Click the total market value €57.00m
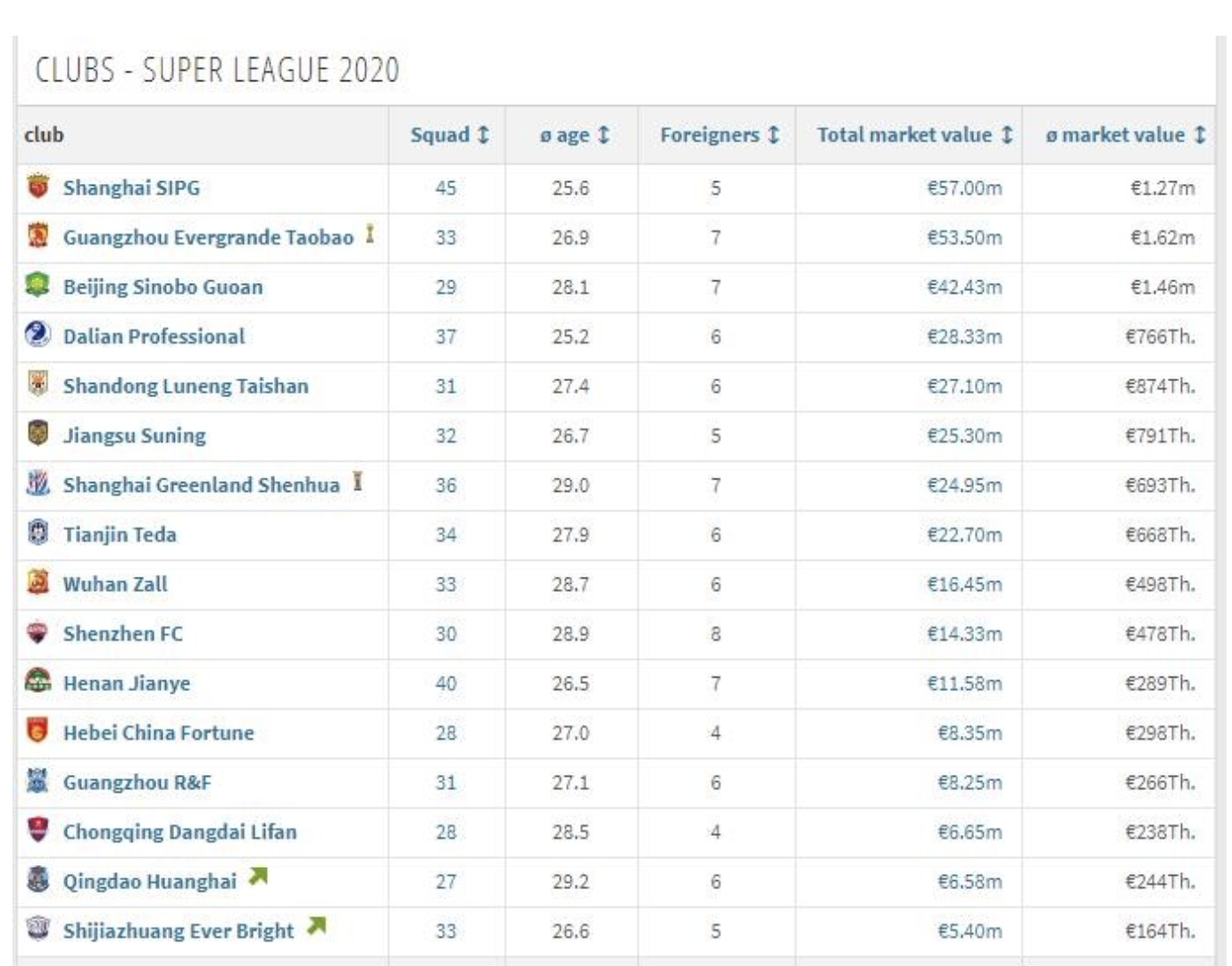1232x966 pixels. click(x=964, y=188)
